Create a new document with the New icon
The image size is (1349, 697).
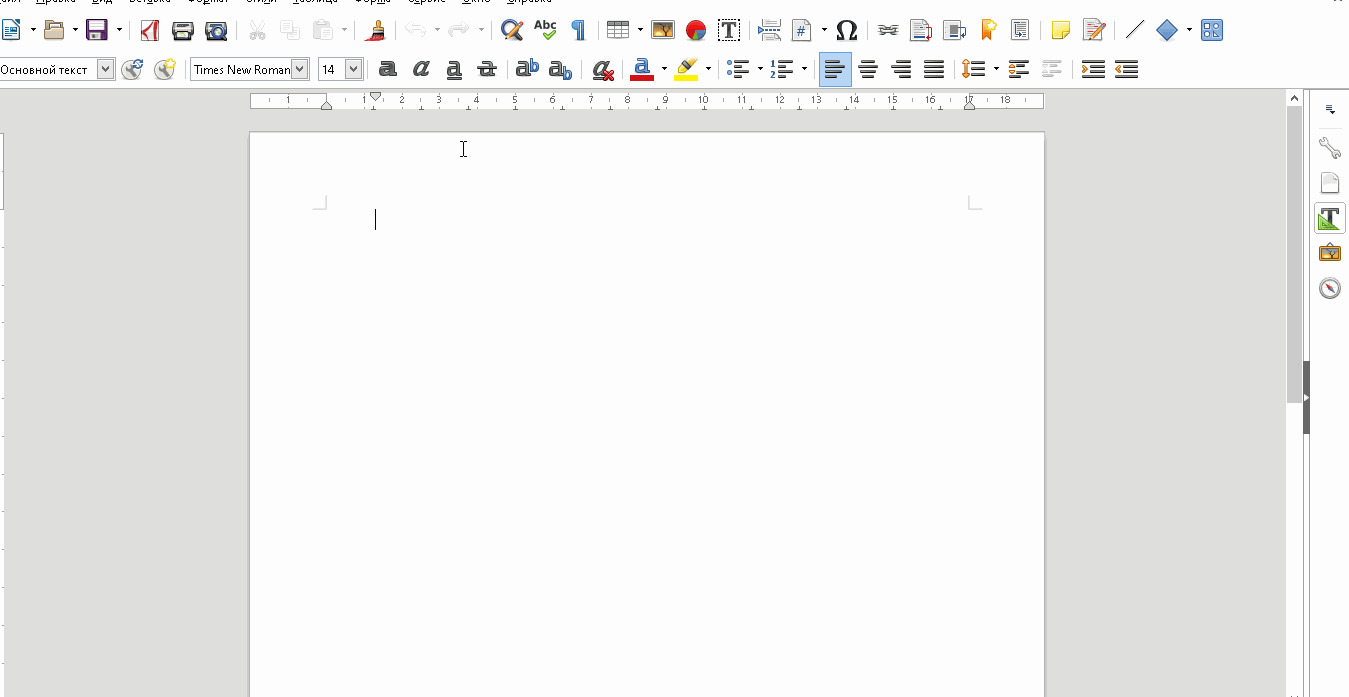click(x=11, y=30)
